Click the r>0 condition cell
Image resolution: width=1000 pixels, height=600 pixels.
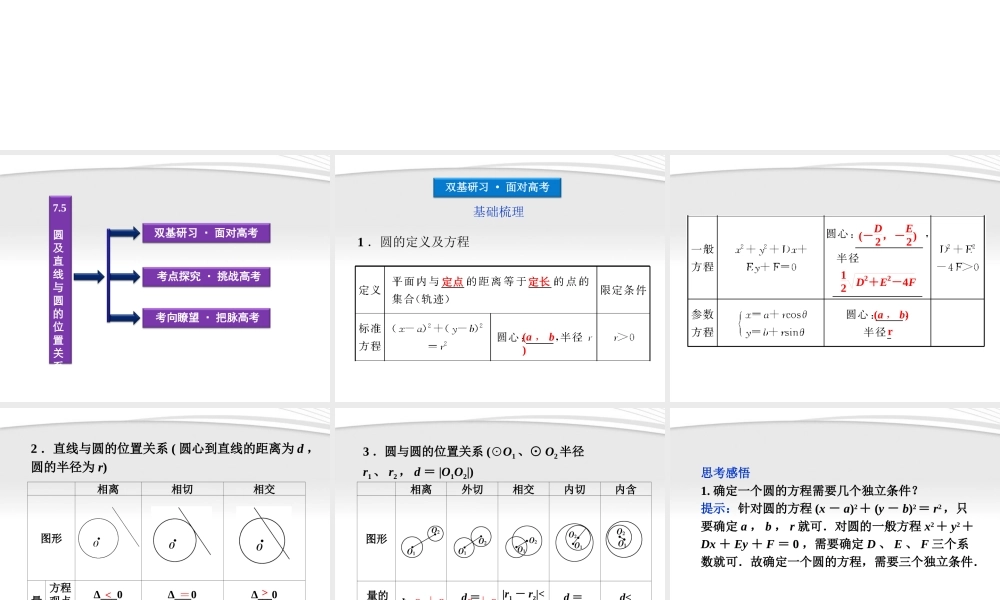[623, 337]
